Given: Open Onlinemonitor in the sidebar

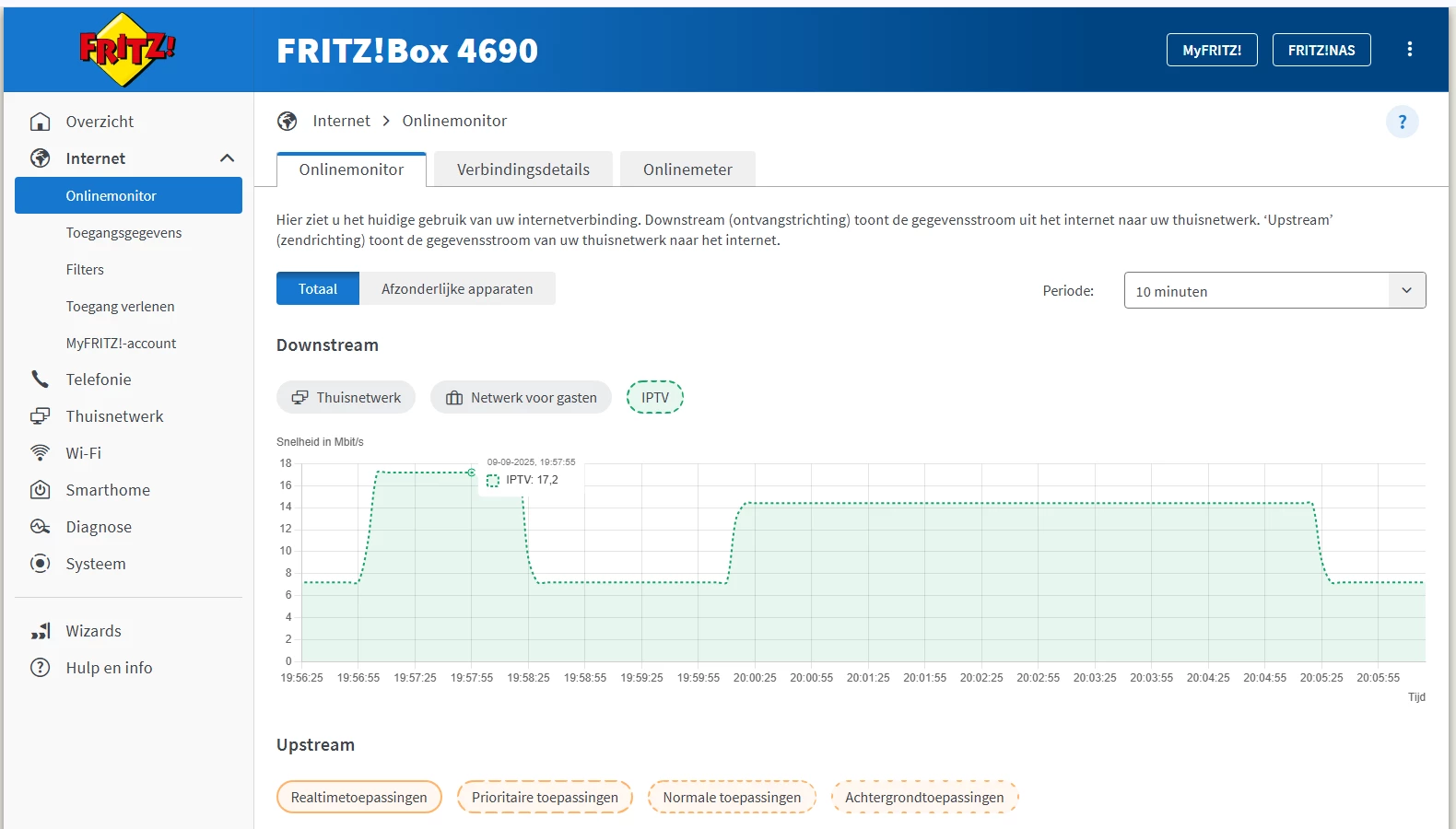Looking at the screenshot, I should pos(128,195).
